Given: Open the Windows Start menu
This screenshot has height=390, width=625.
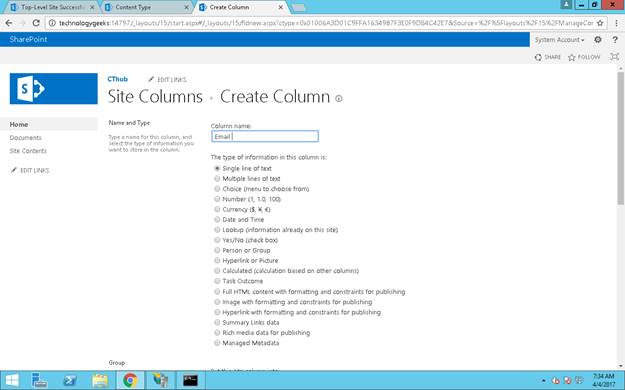Looking at the screenshot, I should [12, 380].
